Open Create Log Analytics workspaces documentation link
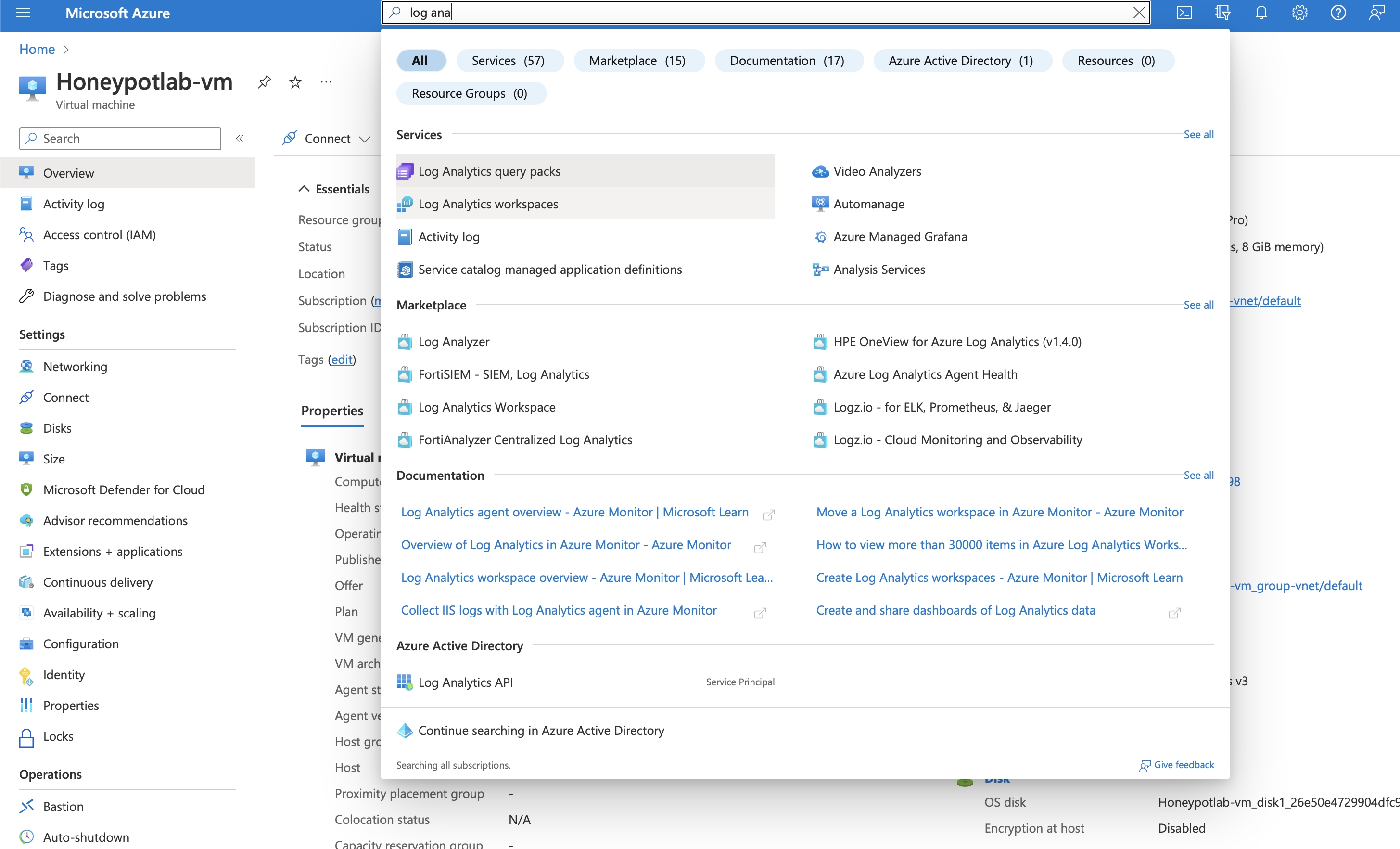Viewport: 1400px width, 849px height. 999,578
